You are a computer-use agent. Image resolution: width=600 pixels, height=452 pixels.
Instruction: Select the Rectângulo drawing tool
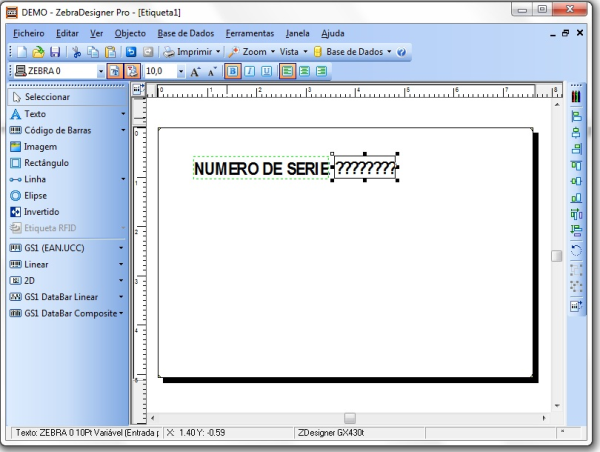46,162
